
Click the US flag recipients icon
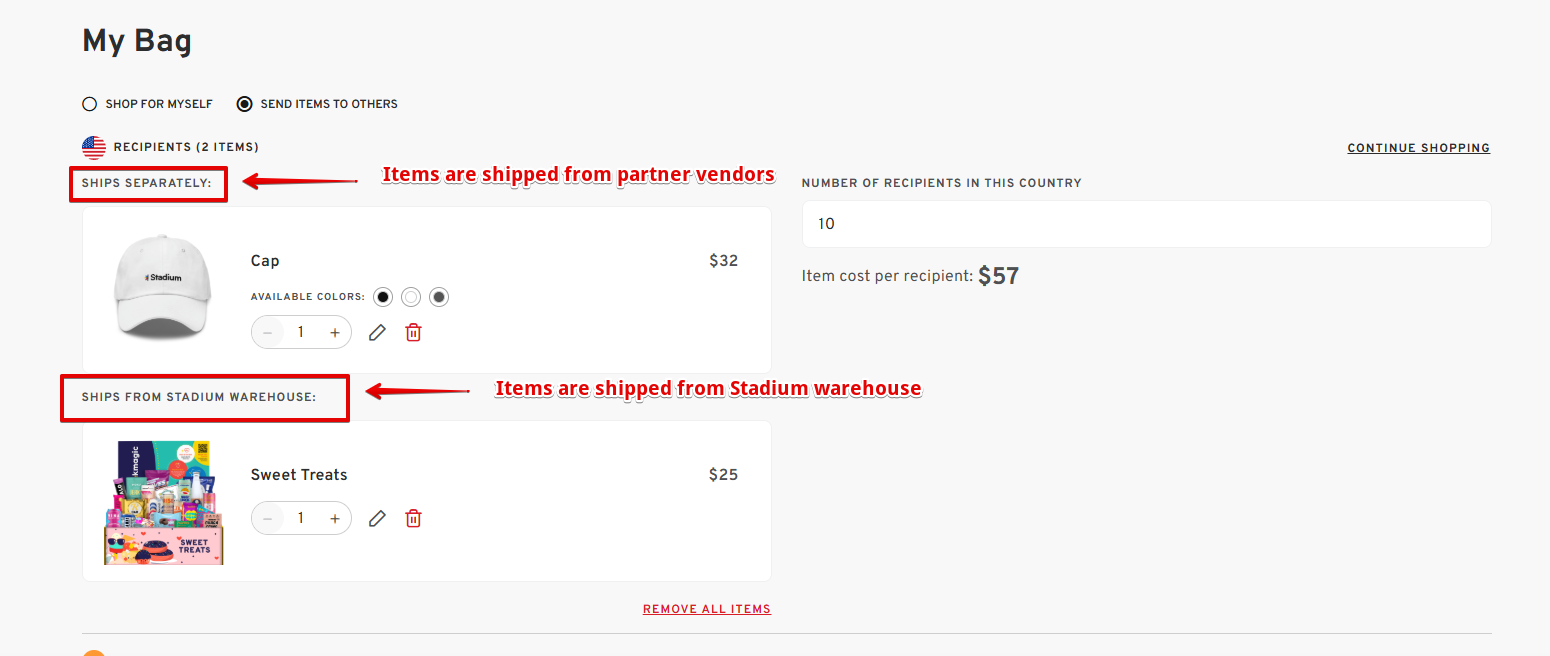pyautogui.click(x=94, y=148)
